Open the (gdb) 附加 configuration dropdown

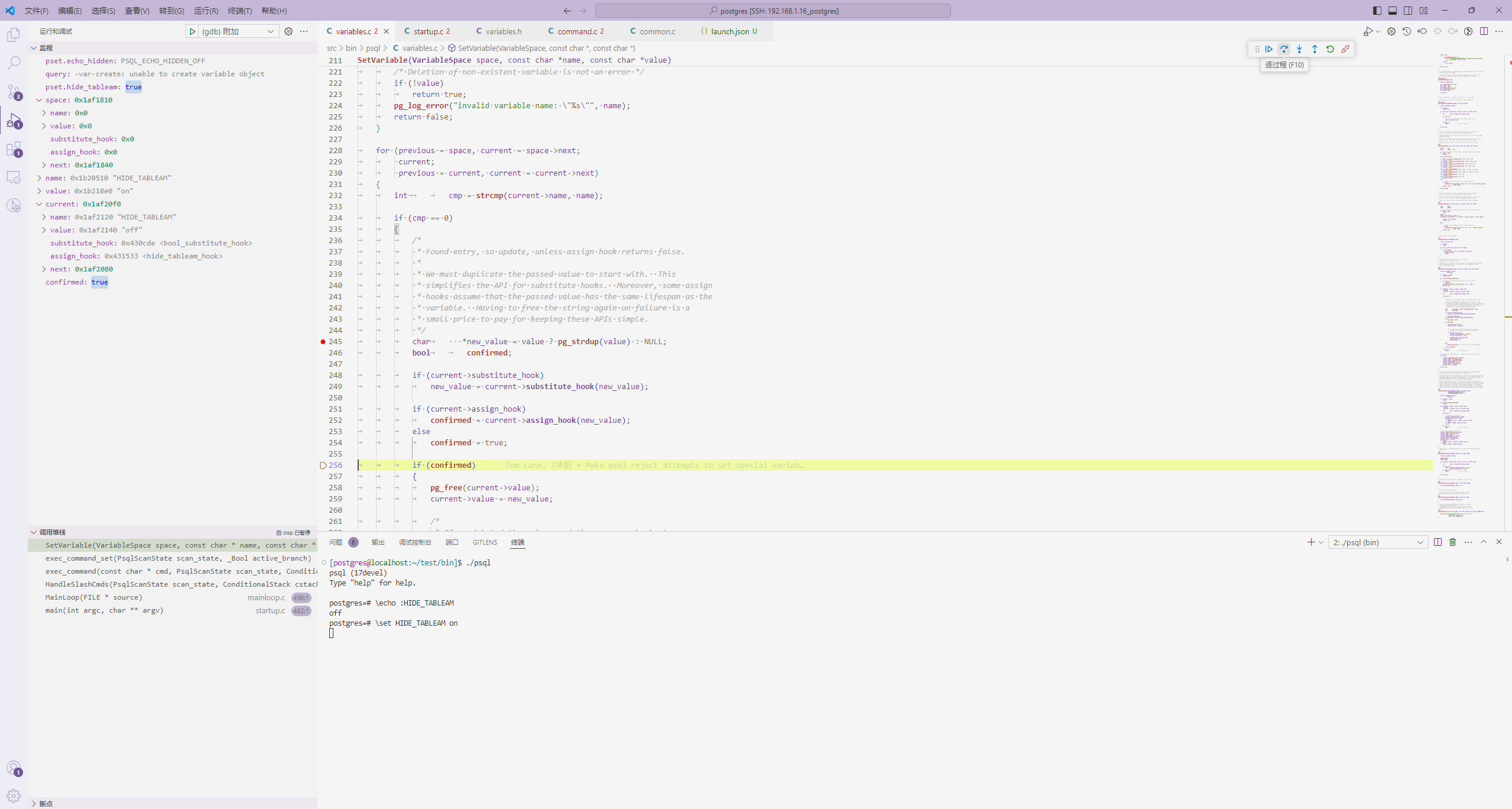point(239,31)
